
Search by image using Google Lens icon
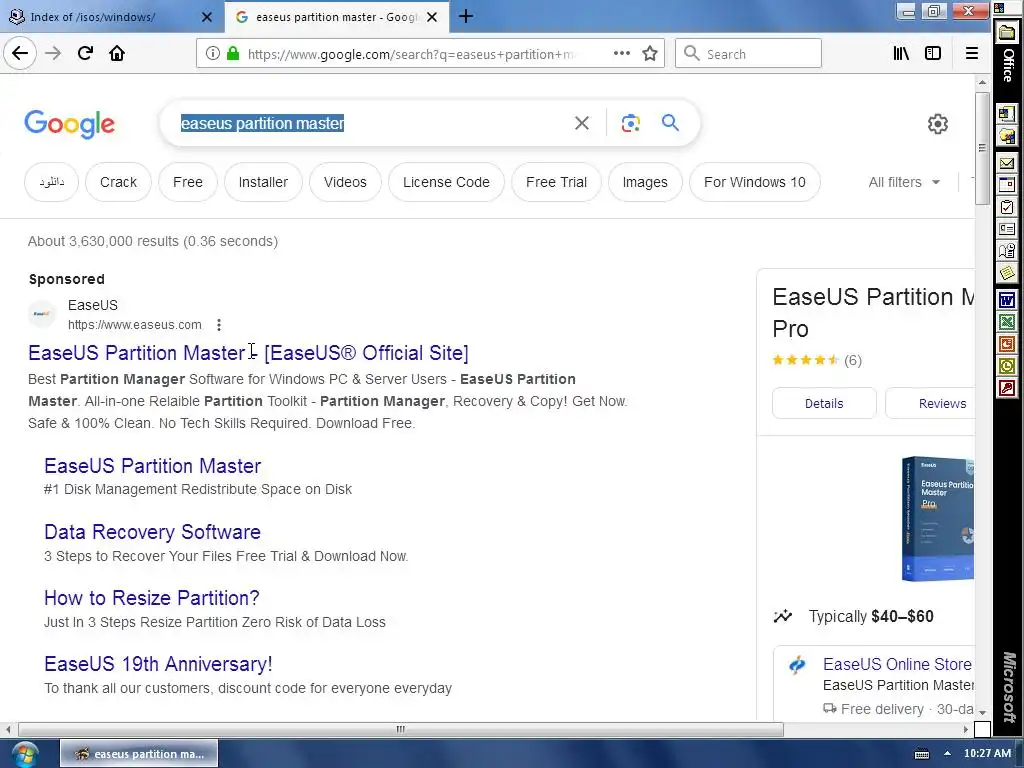click(x=631, y=123)
